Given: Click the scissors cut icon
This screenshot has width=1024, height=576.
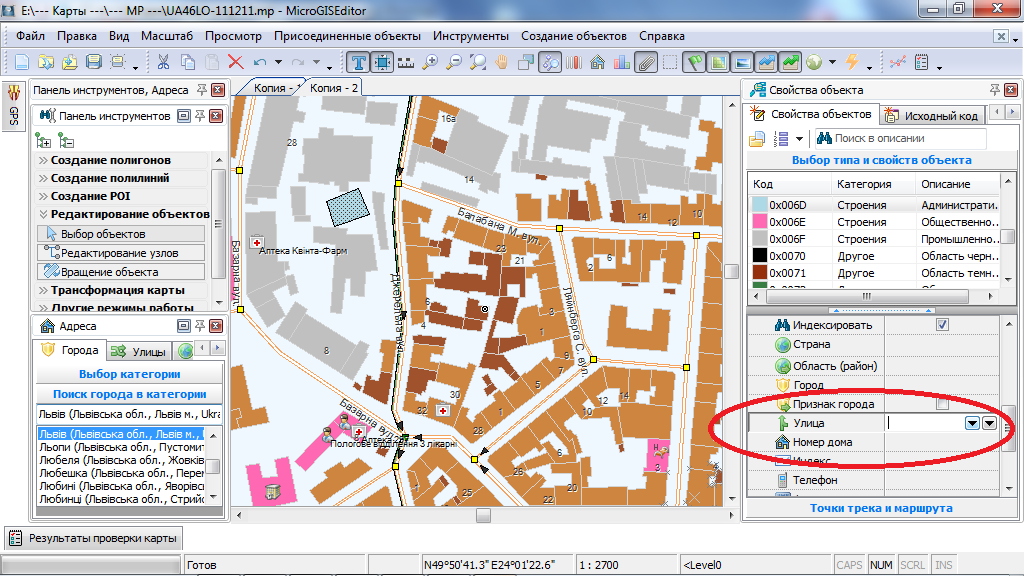Looking at the screenshot, I should 163,62.
